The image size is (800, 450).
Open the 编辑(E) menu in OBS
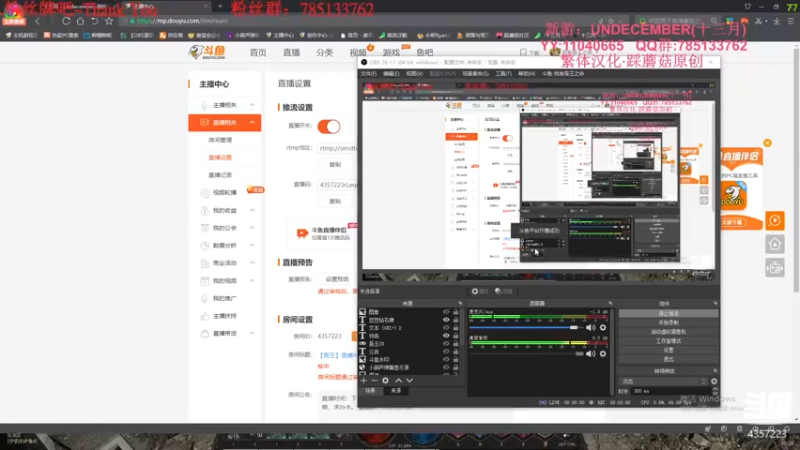(391, 74)
